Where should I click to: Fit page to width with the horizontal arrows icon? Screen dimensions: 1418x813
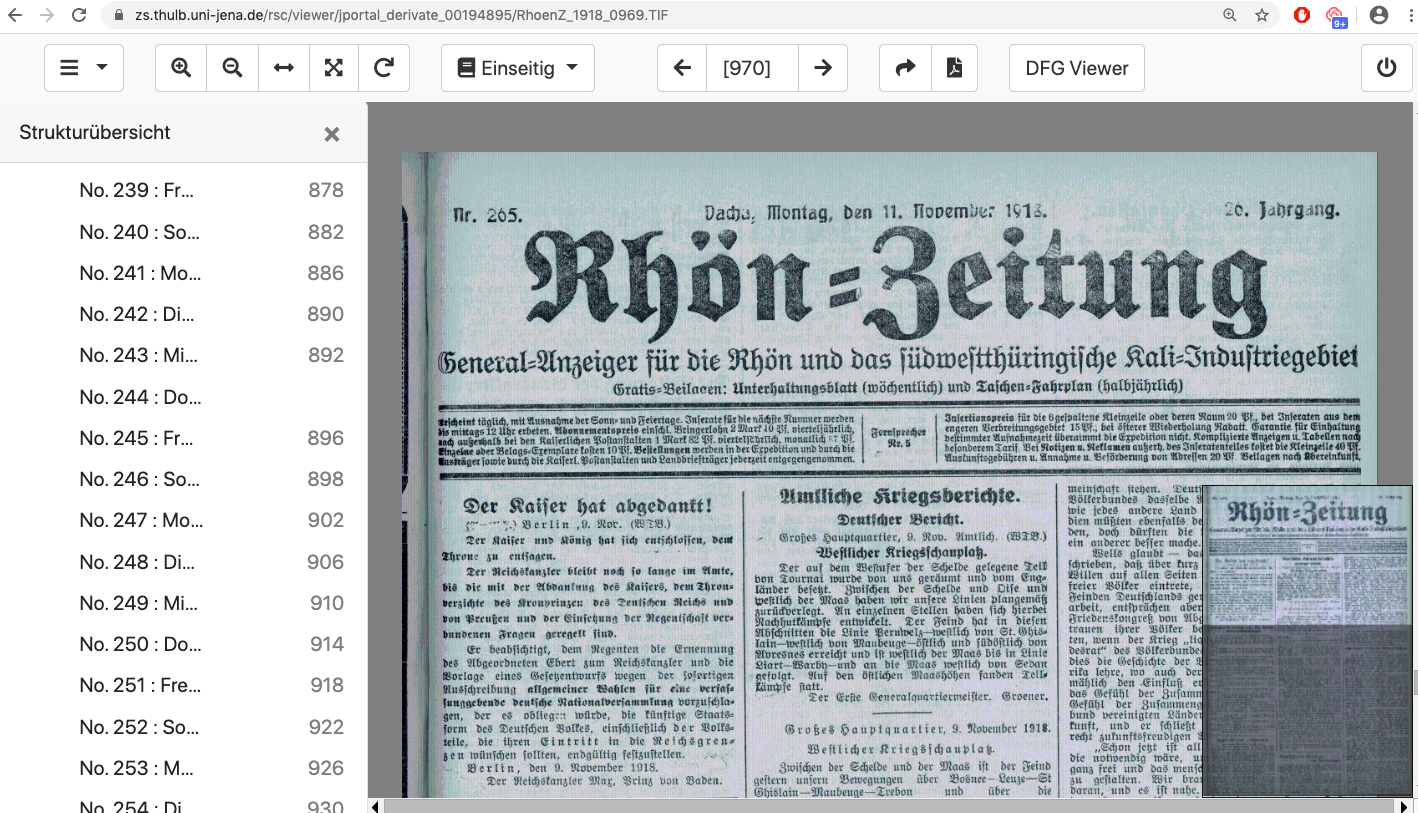[283, 68]
